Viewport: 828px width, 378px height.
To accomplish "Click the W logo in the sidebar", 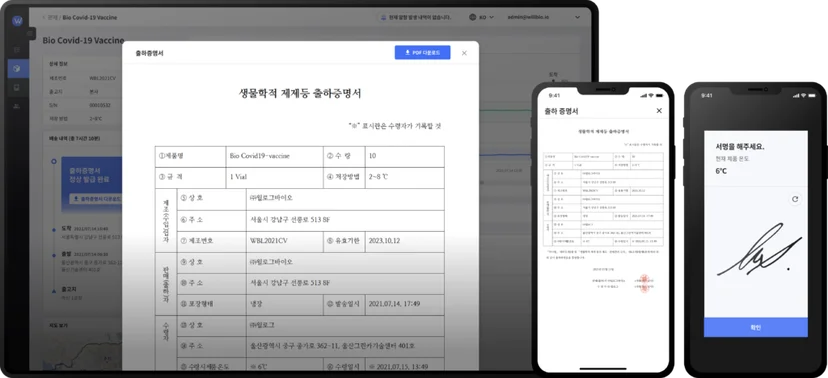I will pyautogui.click(x=18, y=21).
